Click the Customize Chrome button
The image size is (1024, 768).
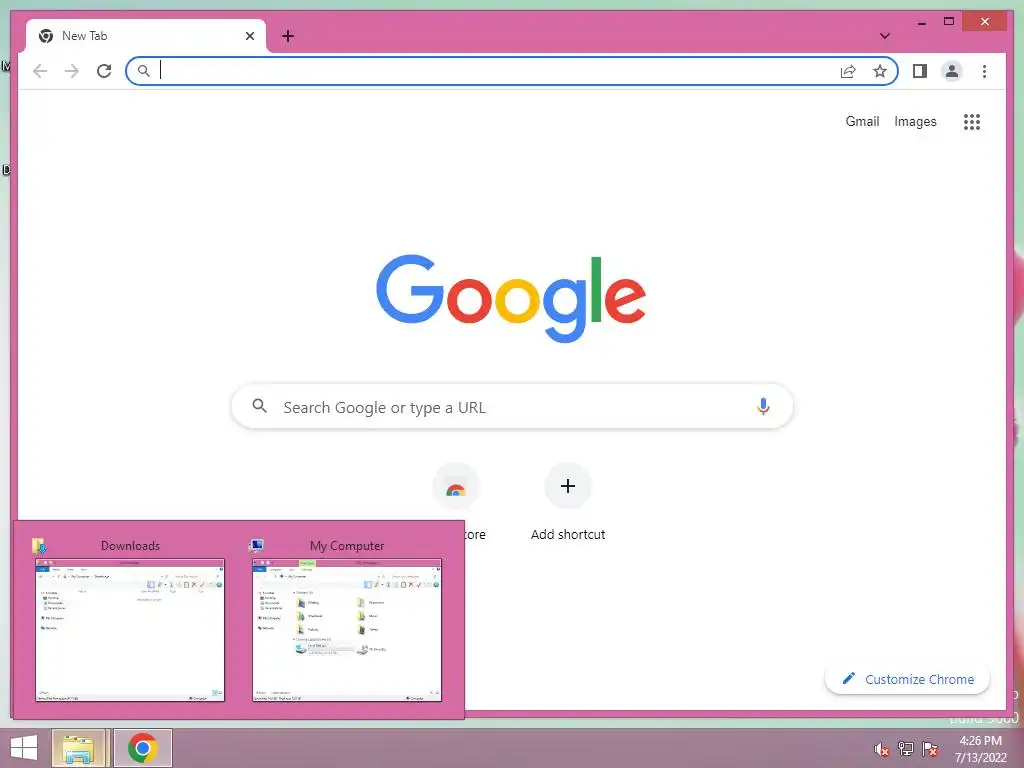point(907,679)
